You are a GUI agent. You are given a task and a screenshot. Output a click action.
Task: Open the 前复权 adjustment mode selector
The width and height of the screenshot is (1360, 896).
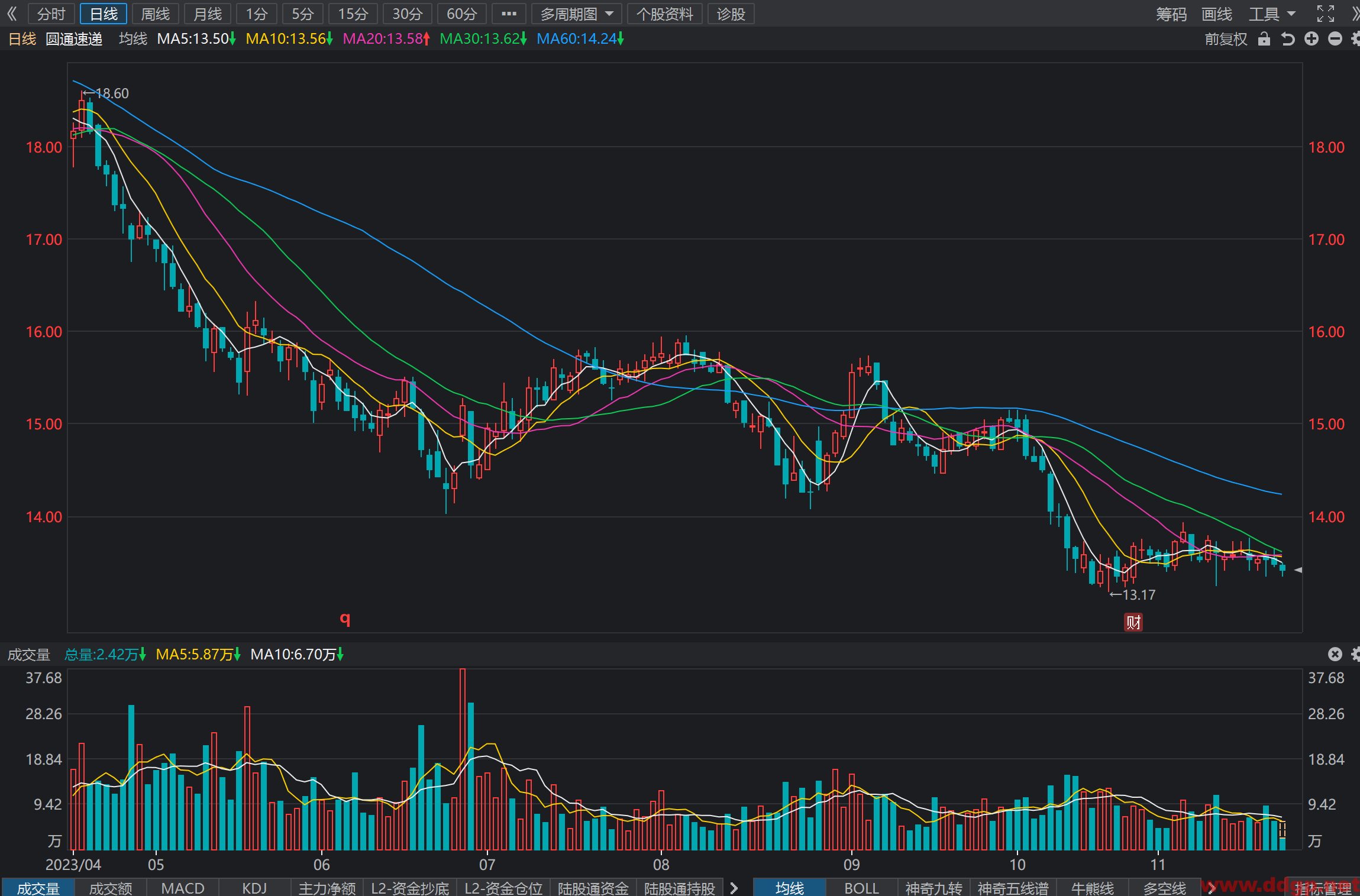click(x=1226, y=39)
